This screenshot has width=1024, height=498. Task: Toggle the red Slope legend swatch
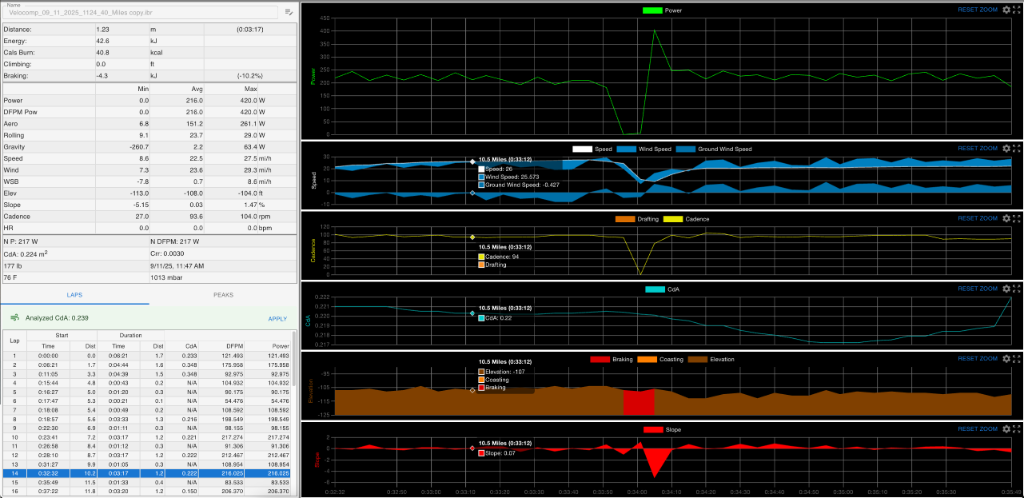tap(653, 429)
